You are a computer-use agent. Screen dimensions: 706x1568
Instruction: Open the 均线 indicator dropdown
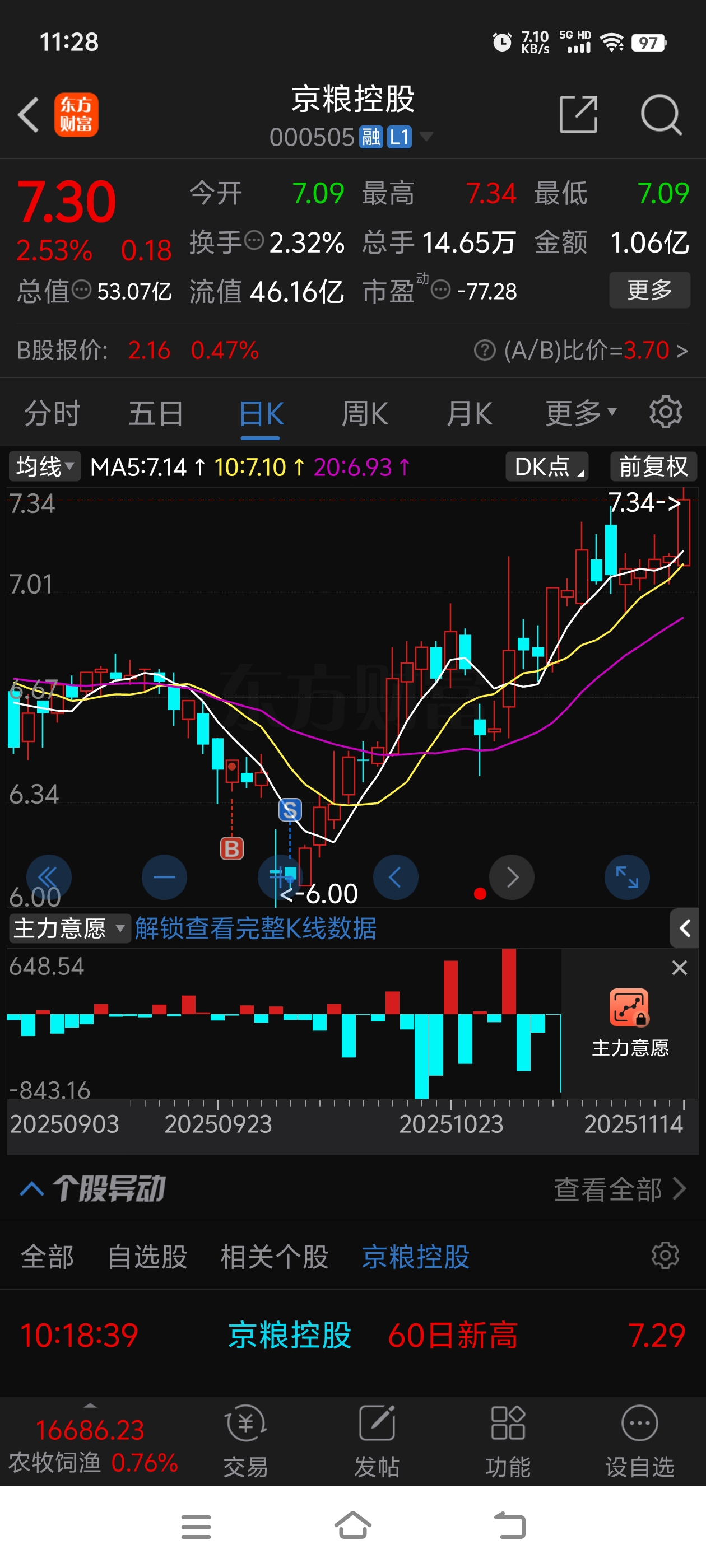[x=44, y=467]
